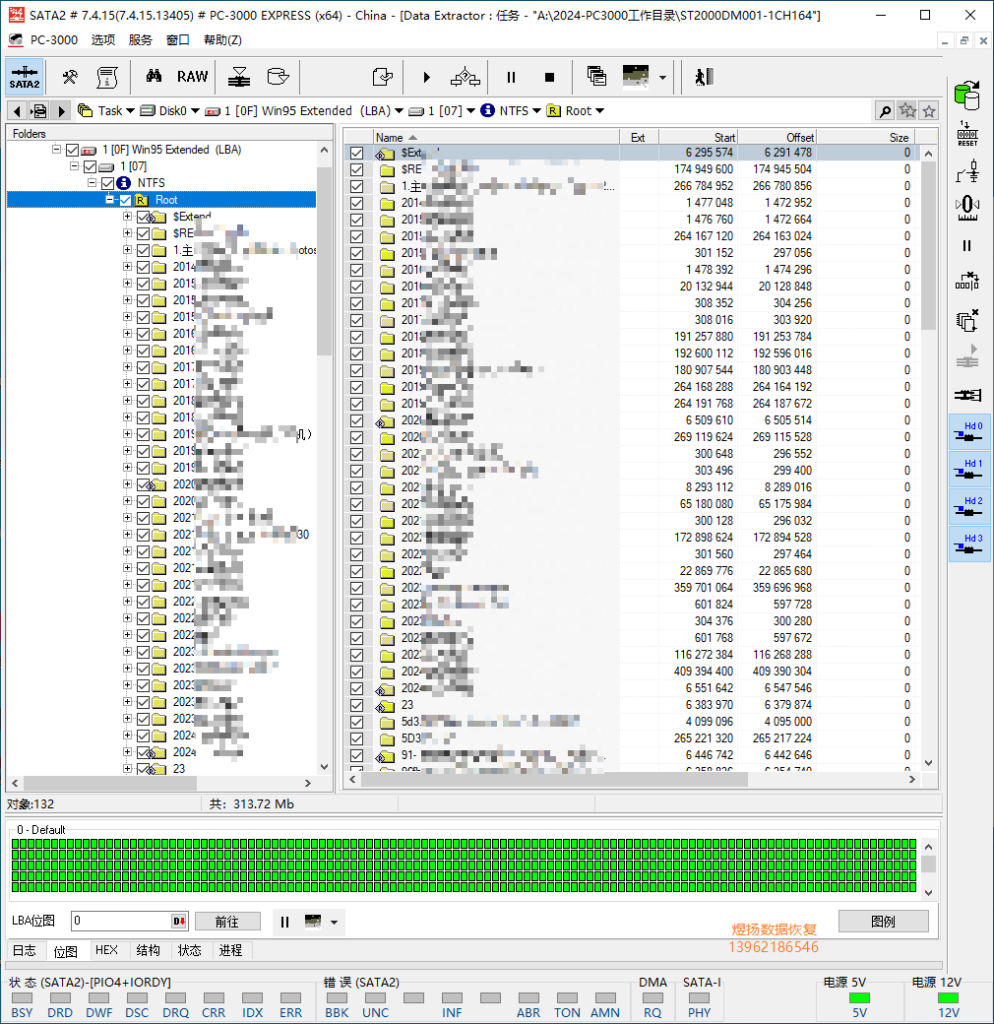The image size is (994, 1024).
Task: Click the structure tree toolbar icon
Action: [x=466, y=77]
